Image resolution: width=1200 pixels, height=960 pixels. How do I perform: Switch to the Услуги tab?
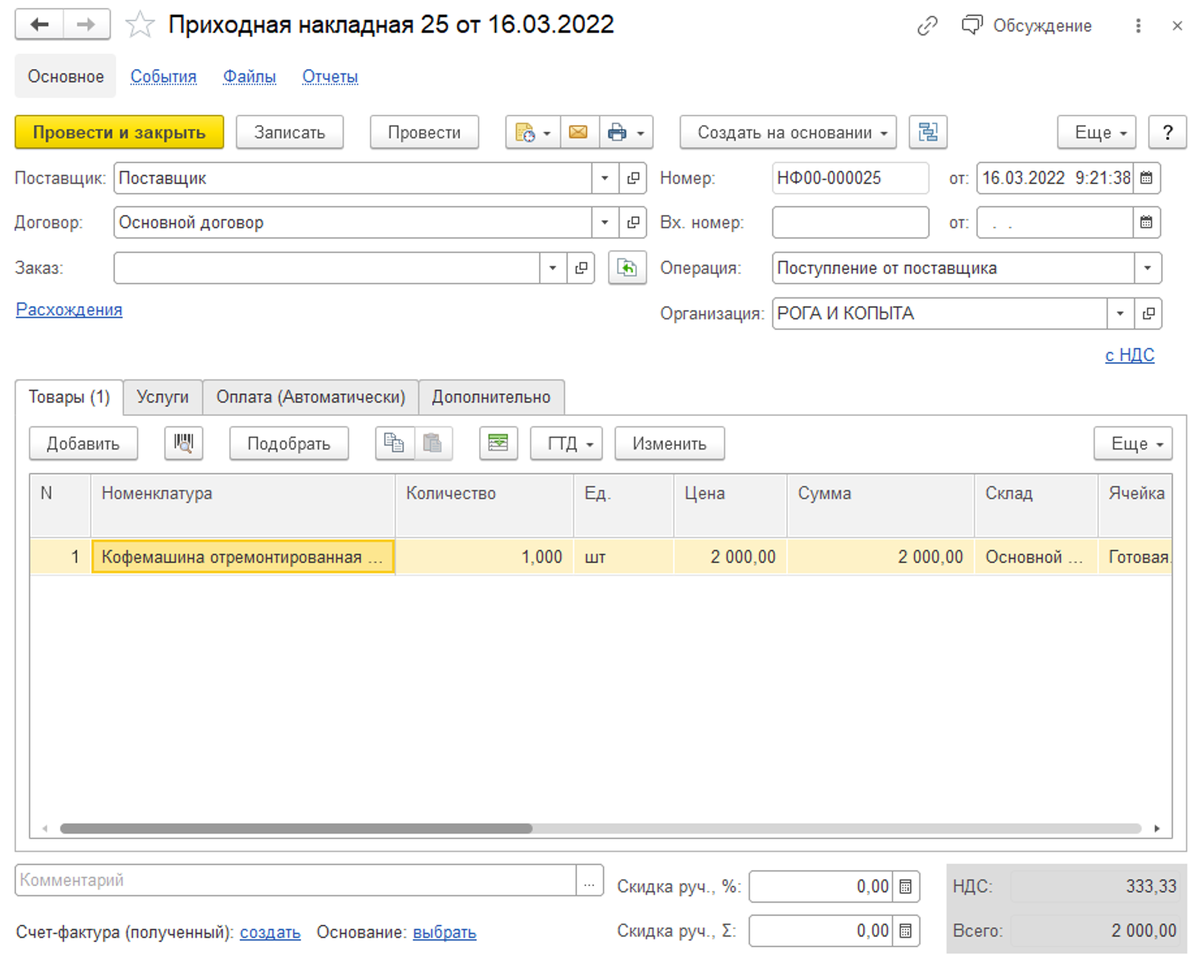point(162,397)
